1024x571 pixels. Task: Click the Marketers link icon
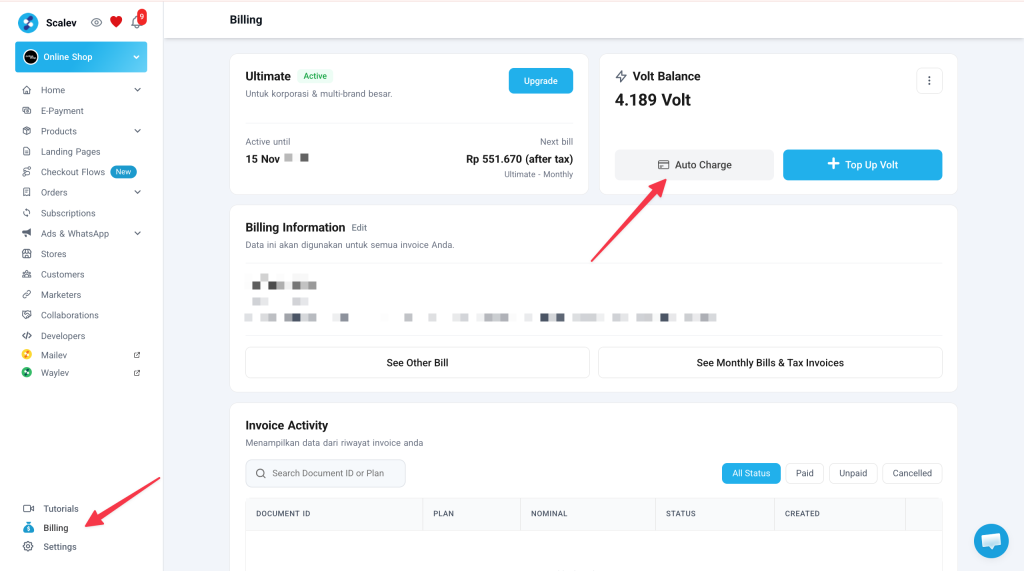27,295
